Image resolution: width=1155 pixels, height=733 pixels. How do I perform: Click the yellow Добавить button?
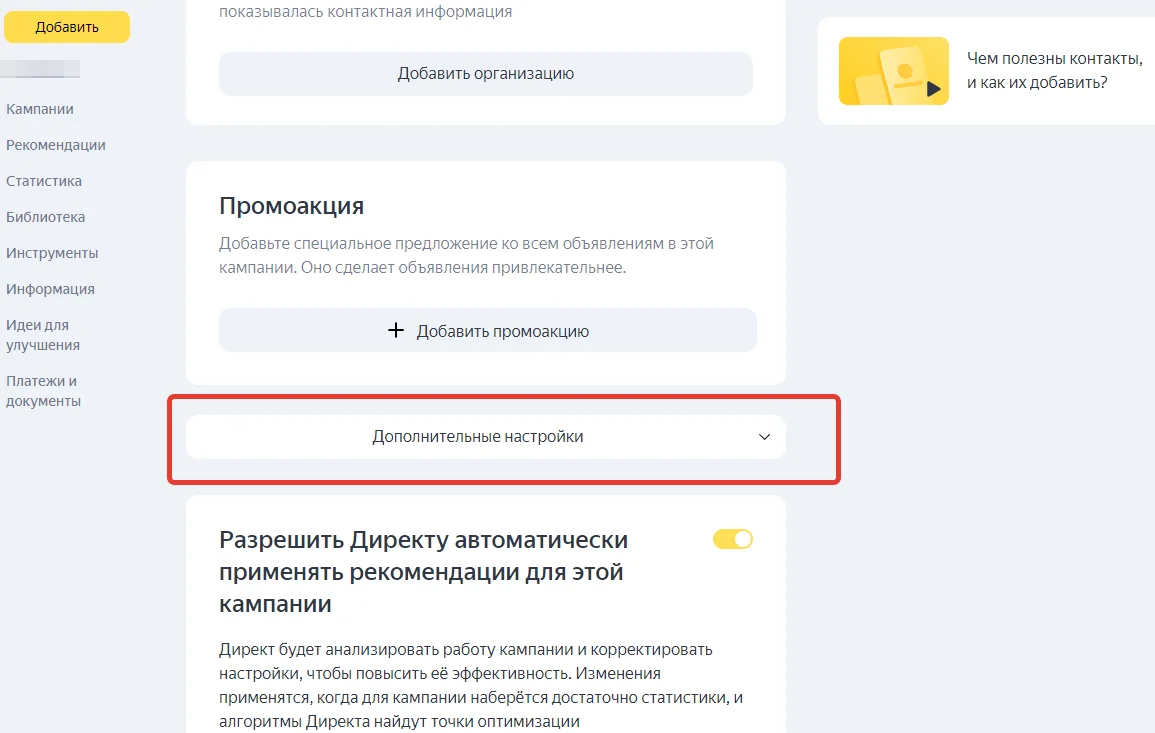pos(67,27)
